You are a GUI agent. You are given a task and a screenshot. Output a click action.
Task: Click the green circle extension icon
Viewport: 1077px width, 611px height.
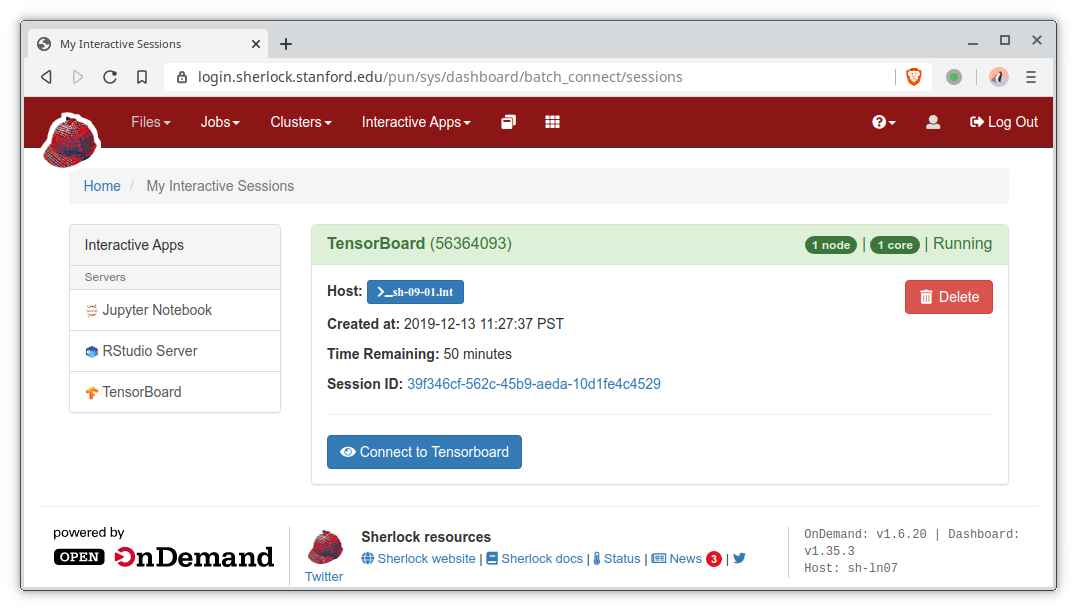pyautogui.click(x=953, y=77)
